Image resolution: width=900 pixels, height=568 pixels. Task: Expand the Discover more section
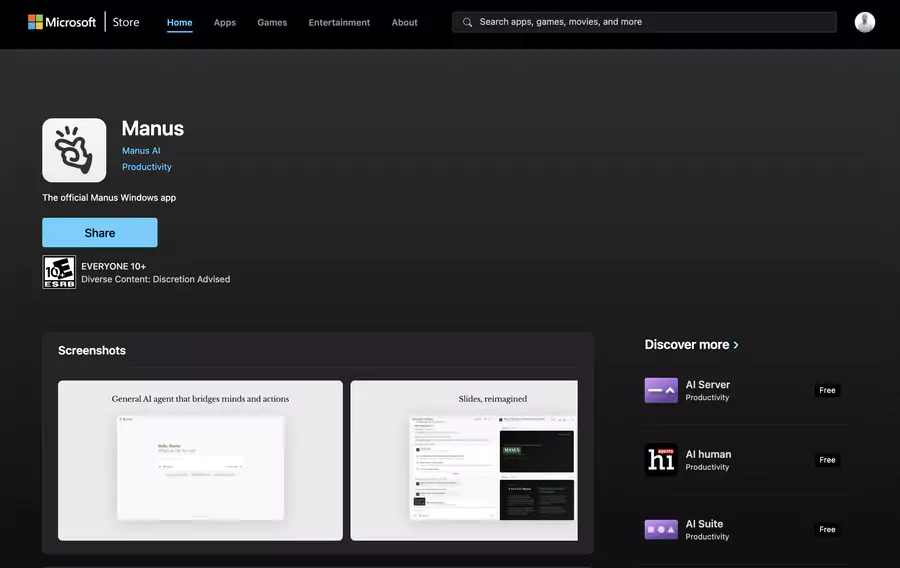[x=692, y=344]
